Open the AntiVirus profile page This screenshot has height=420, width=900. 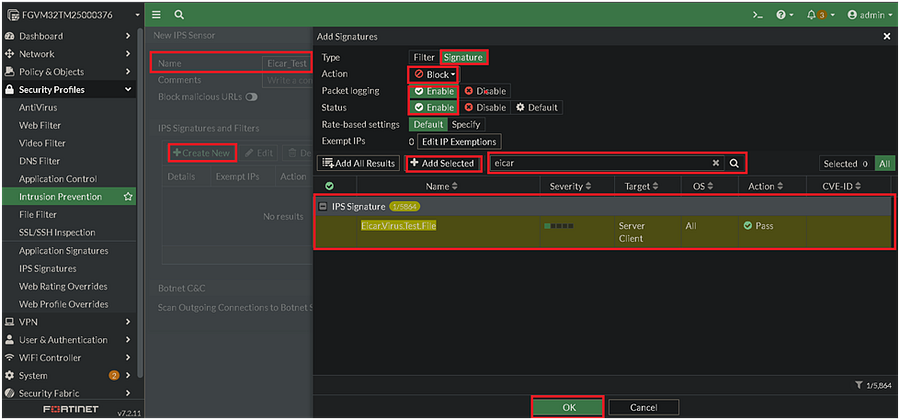coord(38,107)
